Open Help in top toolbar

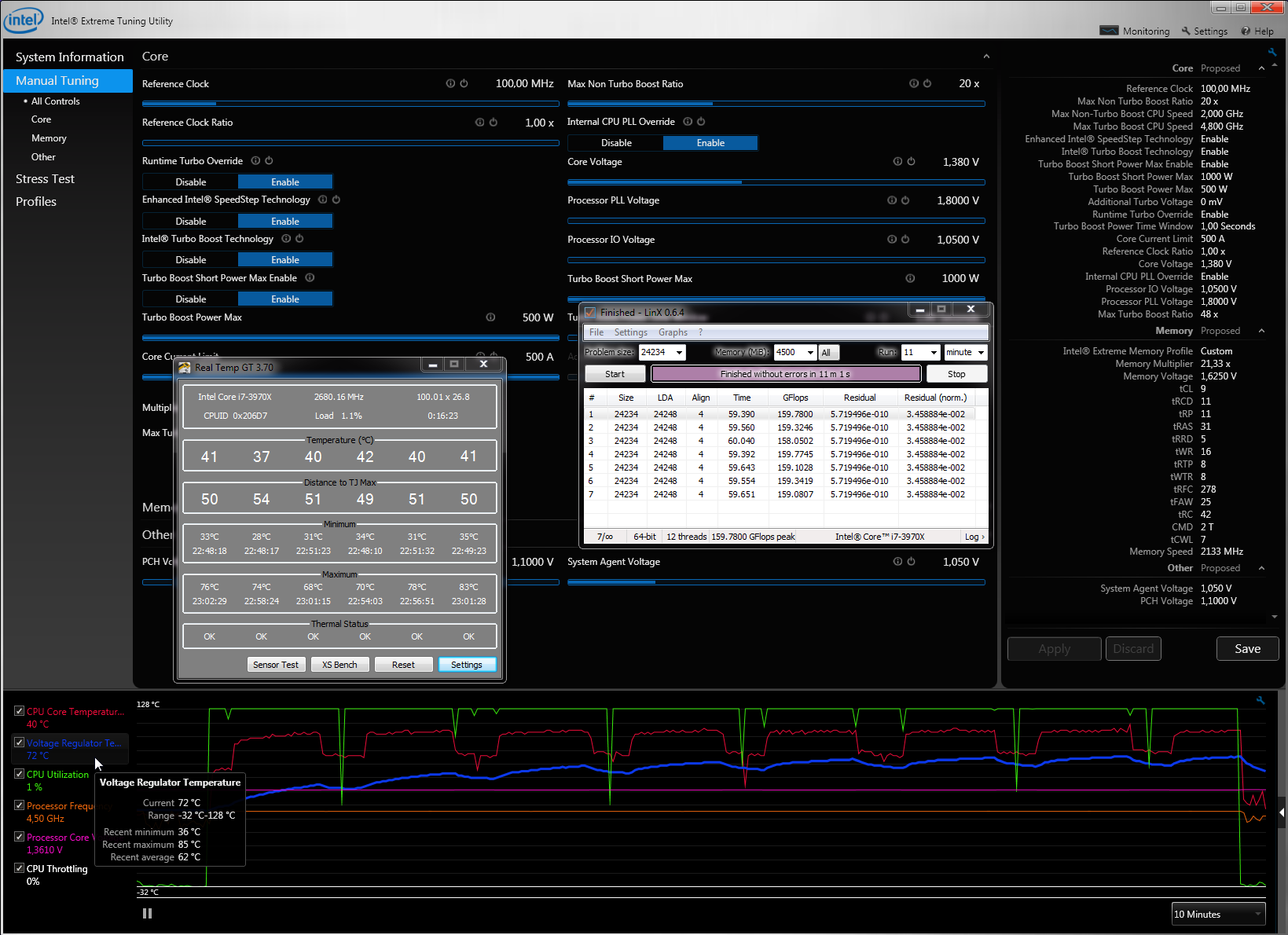[1257, 31]
